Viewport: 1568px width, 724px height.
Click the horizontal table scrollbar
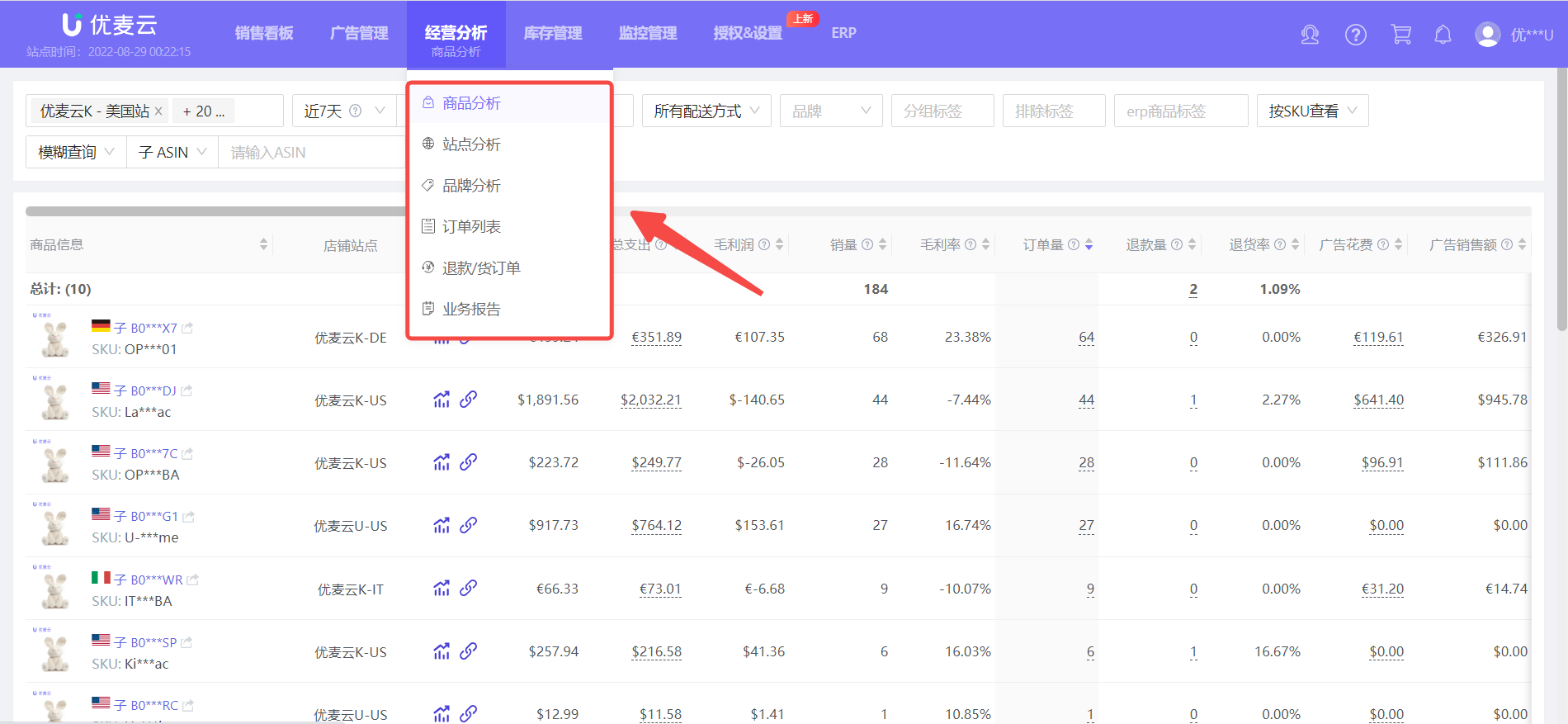click(x=216, y=211)
